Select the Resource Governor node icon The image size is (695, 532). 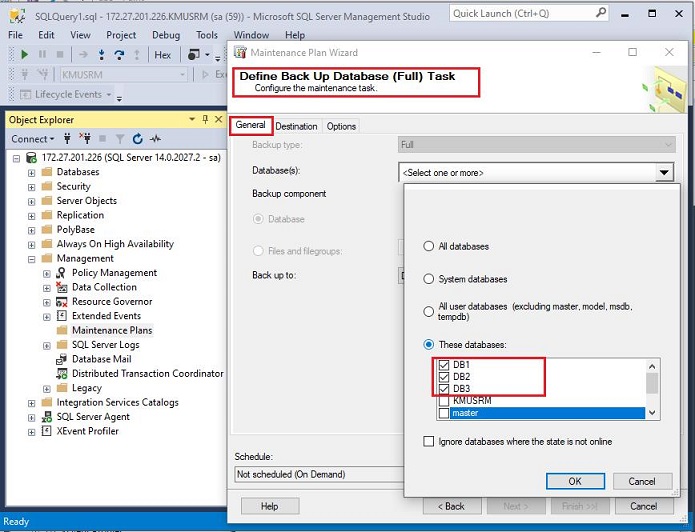[62, 301]
